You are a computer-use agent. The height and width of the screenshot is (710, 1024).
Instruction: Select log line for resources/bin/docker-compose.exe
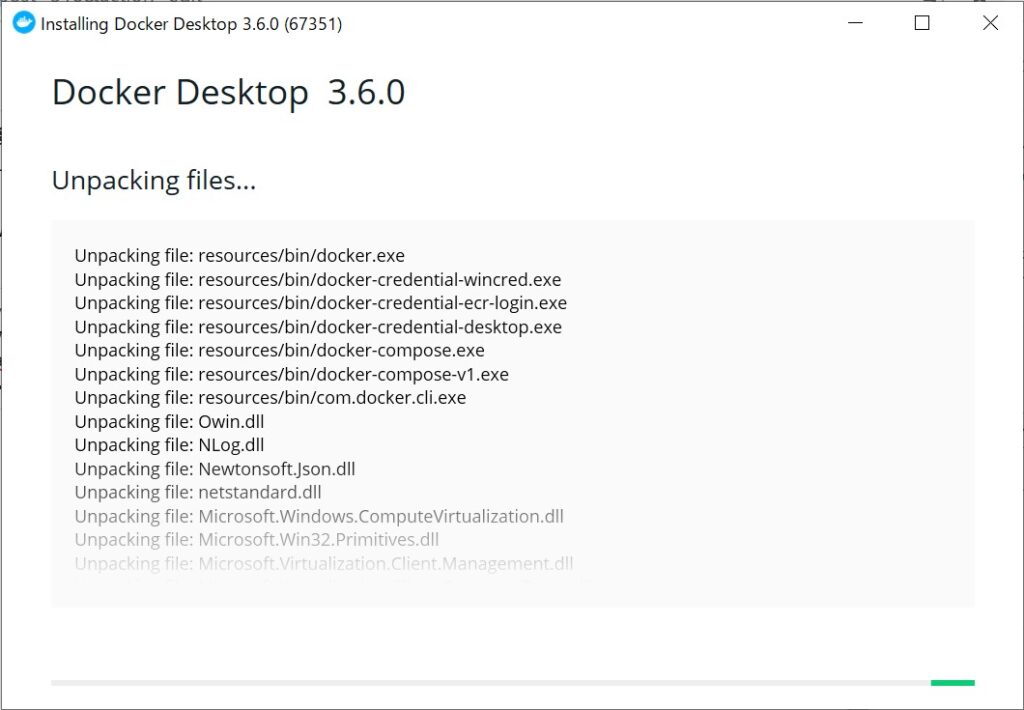point(280,350)
